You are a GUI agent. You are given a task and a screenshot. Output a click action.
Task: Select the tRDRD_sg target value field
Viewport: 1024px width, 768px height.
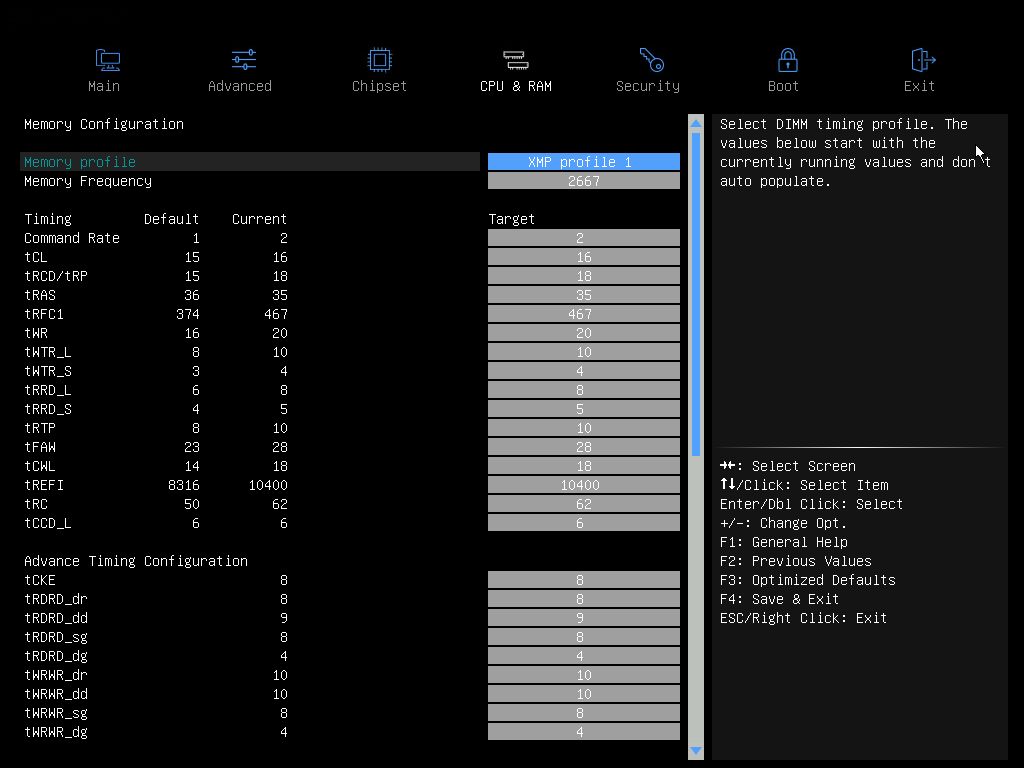[584, 637]
